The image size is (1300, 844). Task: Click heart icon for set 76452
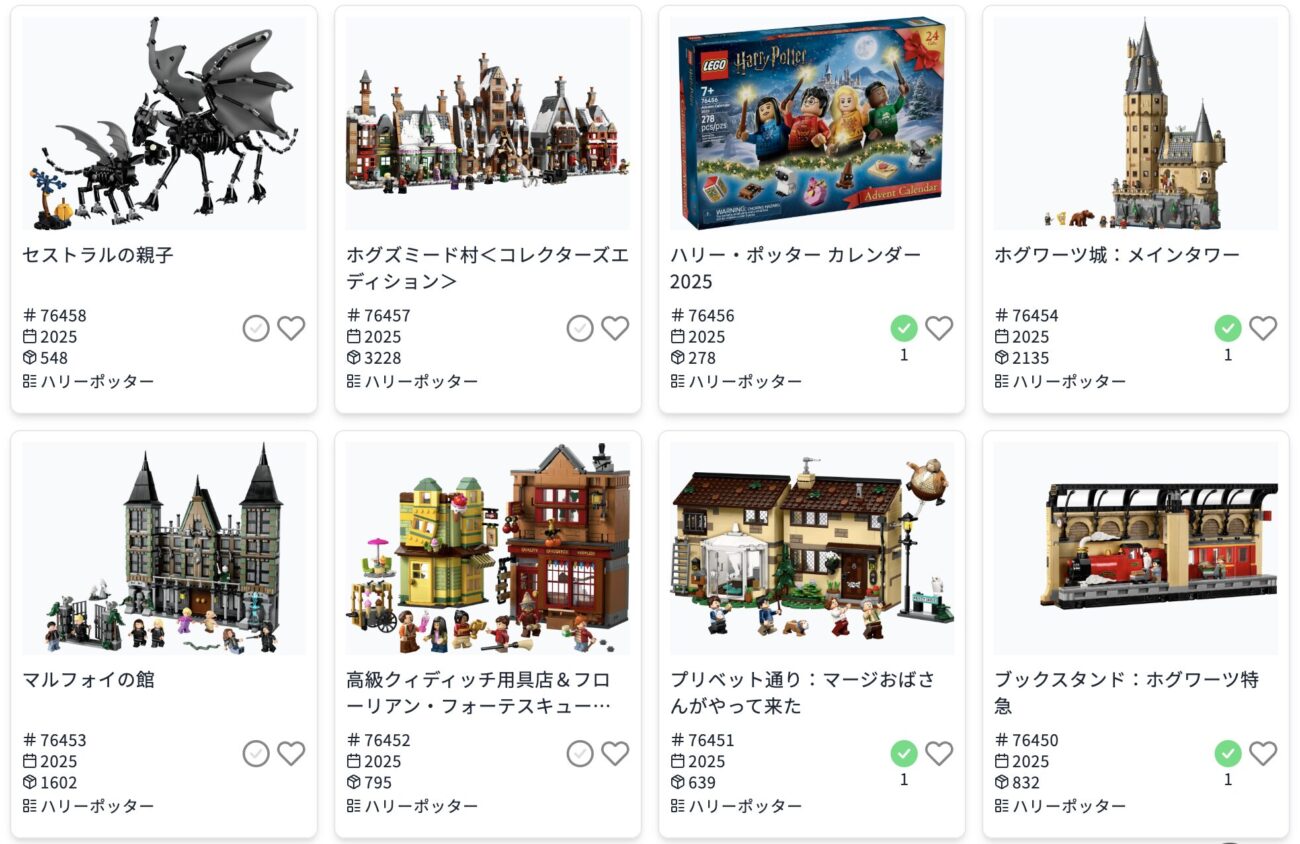pyautogui.click(x=615, y=753)
